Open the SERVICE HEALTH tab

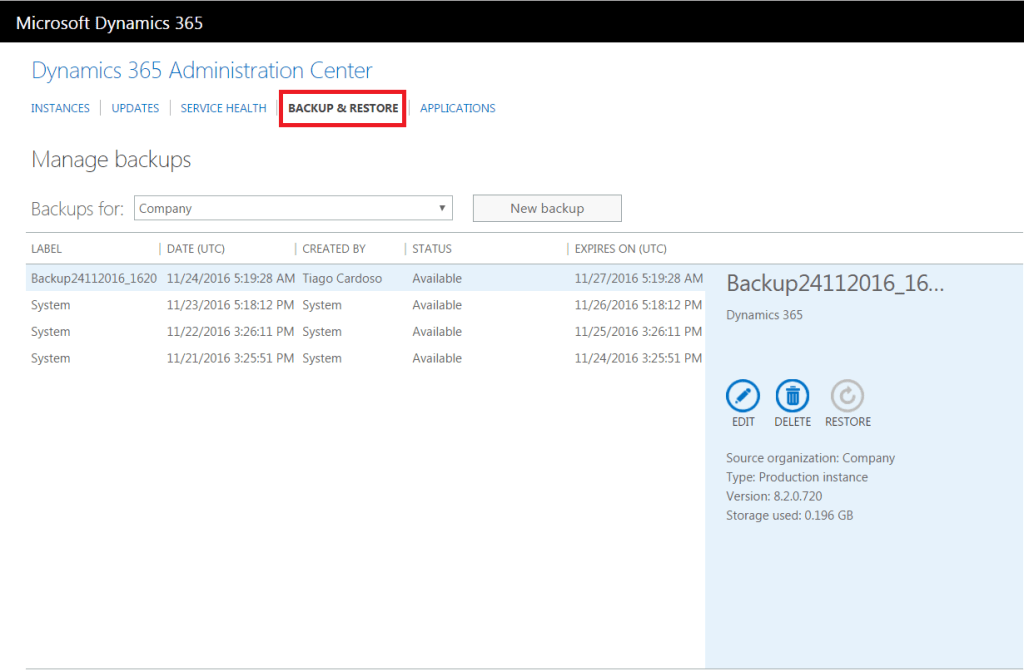[x=223, y=108]
